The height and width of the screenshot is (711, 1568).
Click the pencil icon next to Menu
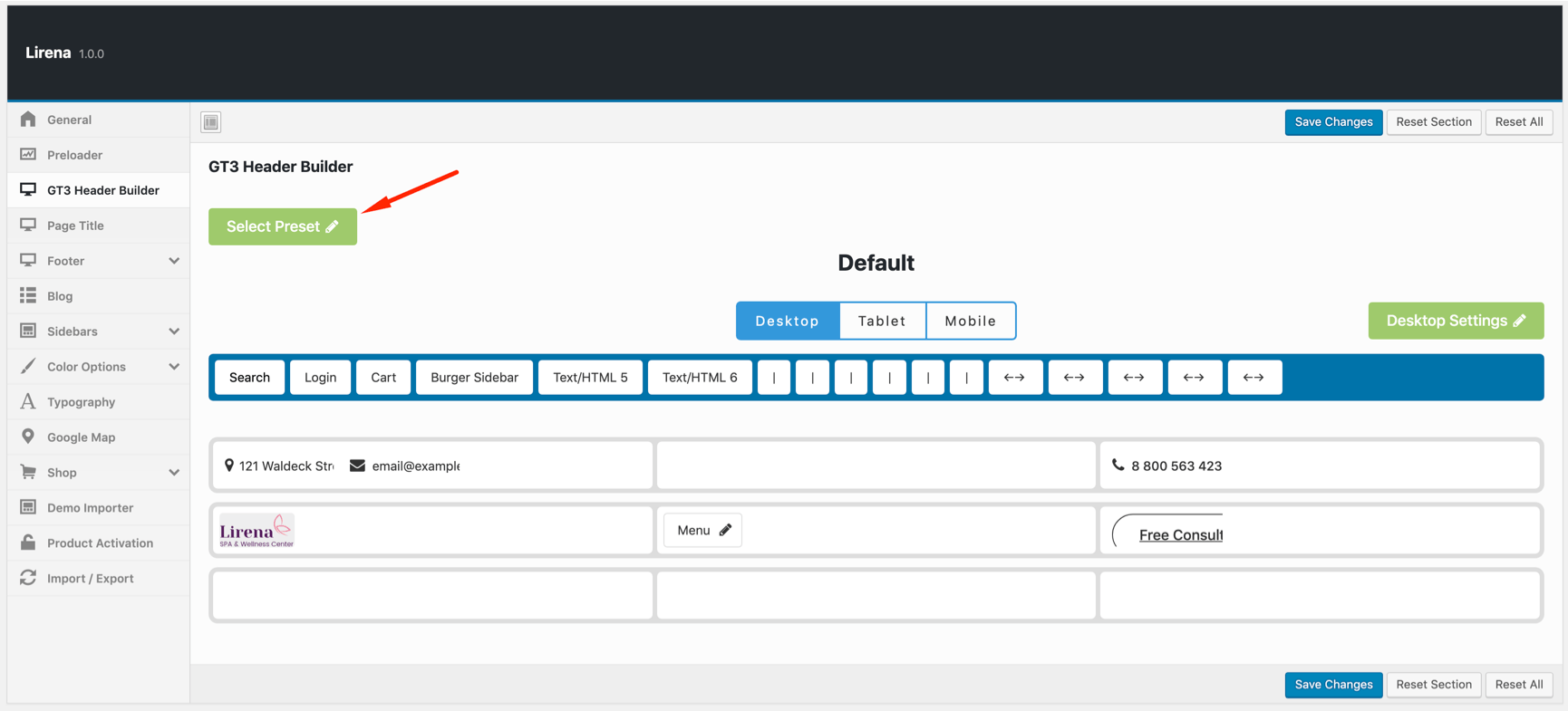(x=725, y=531)
